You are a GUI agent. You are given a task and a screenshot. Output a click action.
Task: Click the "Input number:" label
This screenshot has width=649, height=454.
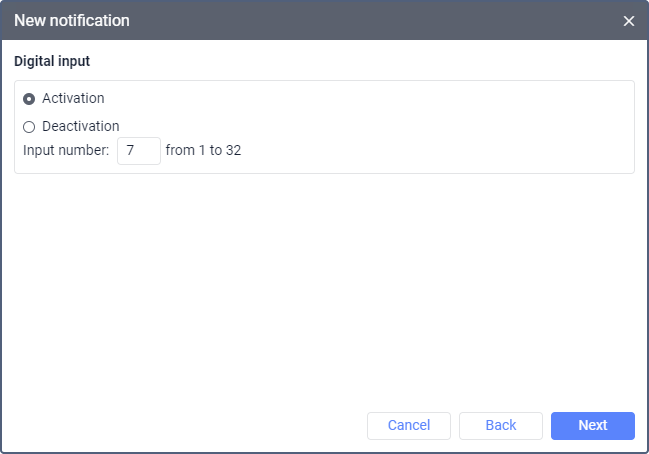66,151
